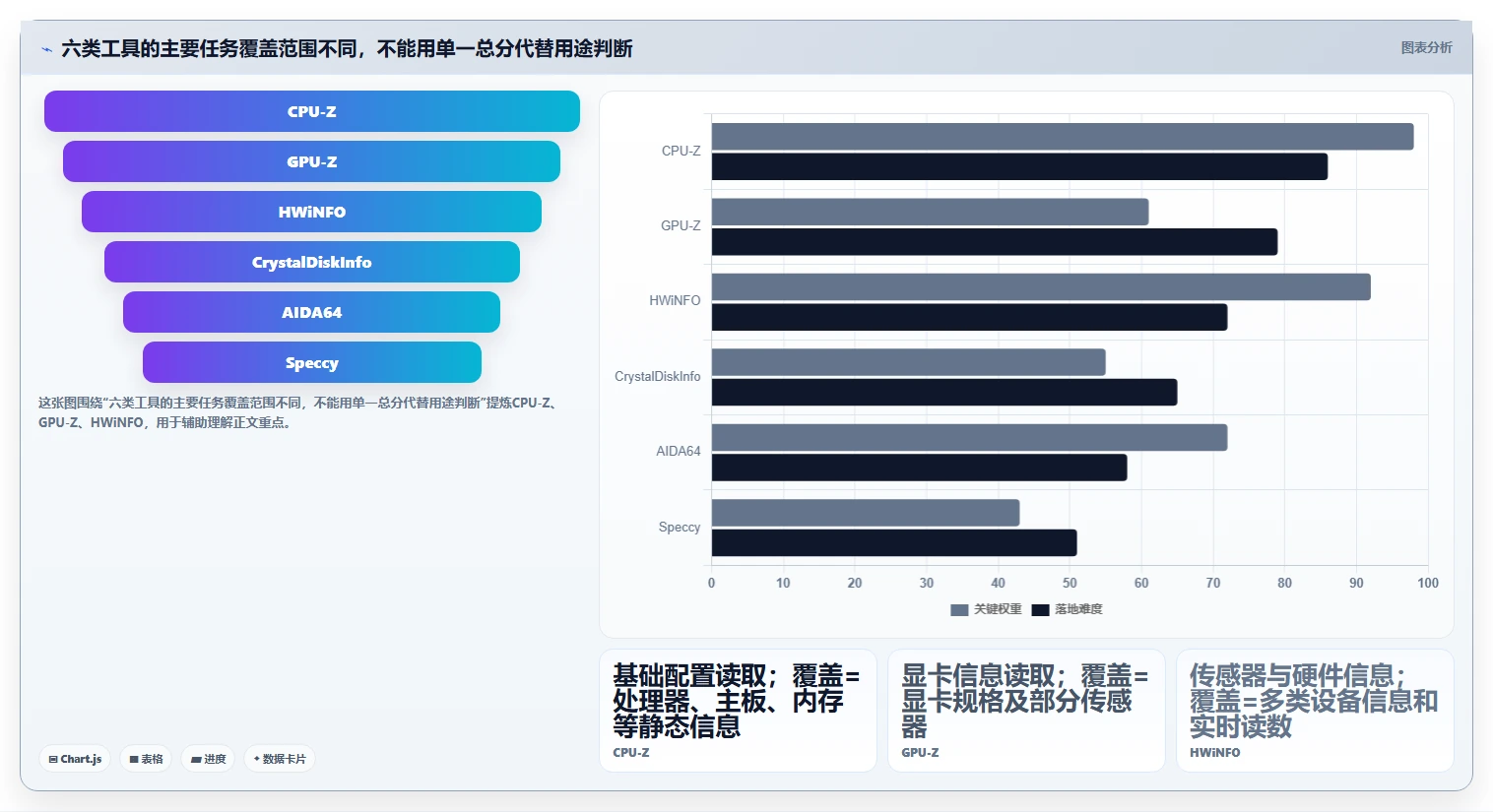The width and height of the screenshot is (1493, 812).
Task: Select the CrystalDiskInfo funnel stage
Action: [x=312, y=262]
